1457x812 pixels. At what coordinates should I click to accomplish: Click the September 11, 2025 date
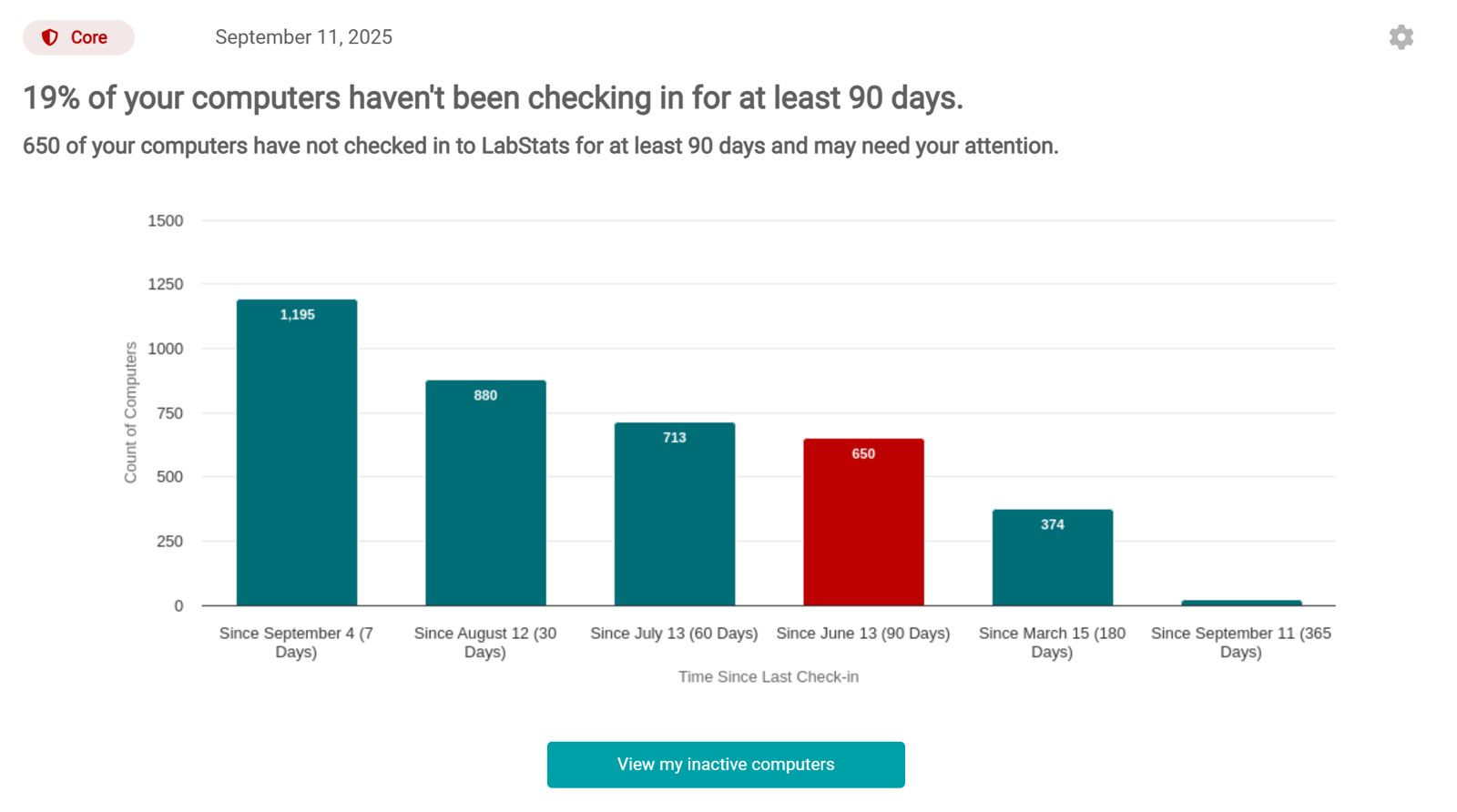click(303, 37)
